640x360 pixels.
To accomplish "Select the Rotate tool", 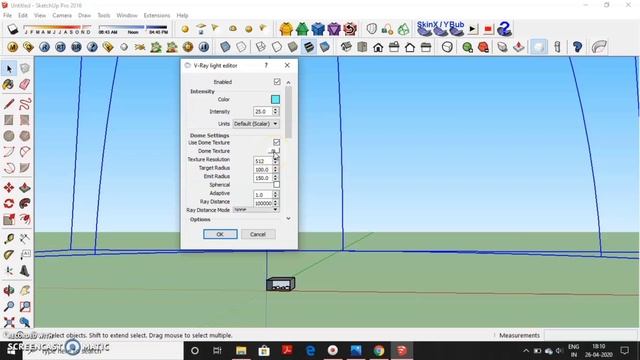I will 9,203.
